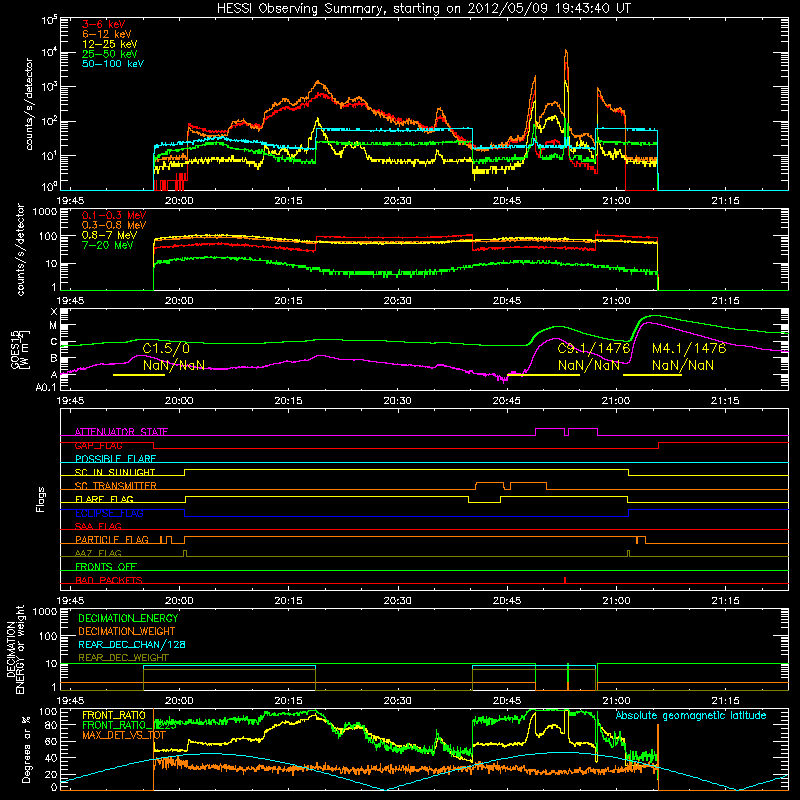Screen dimensions: 800x800
Task: Select the ATTENUATOR_STATE flag label
Action: coord(121,432)
